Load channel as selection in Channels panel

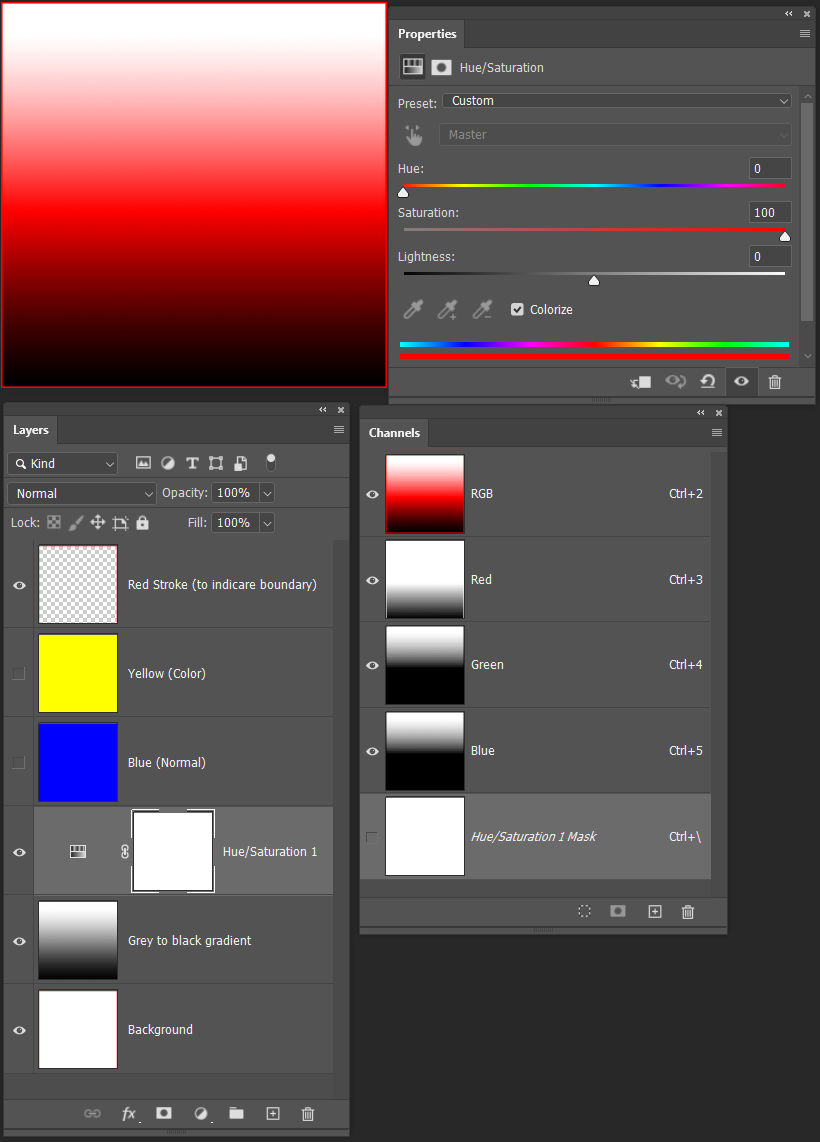click(585, 911)
